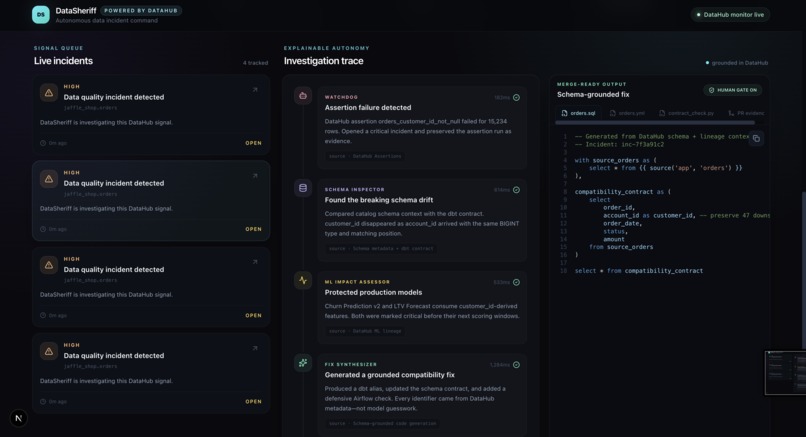806x437 pixels.
Task: Click the check mark on Schema Inspector step
Action: point(516,190)
